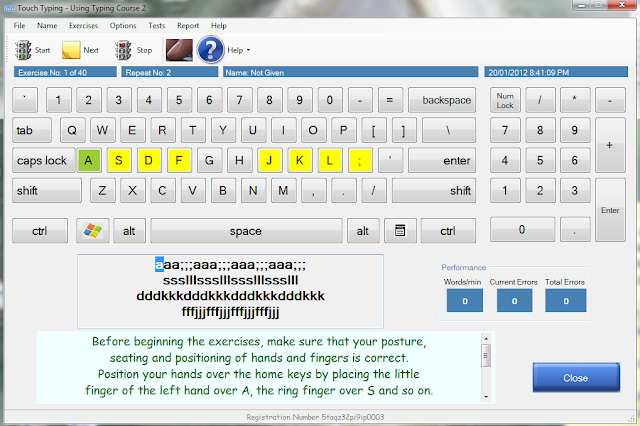This screenshot has width=640, height=426.
Task: Open the Help dropdown arrow in toolbar
Action: coord(248,50)
